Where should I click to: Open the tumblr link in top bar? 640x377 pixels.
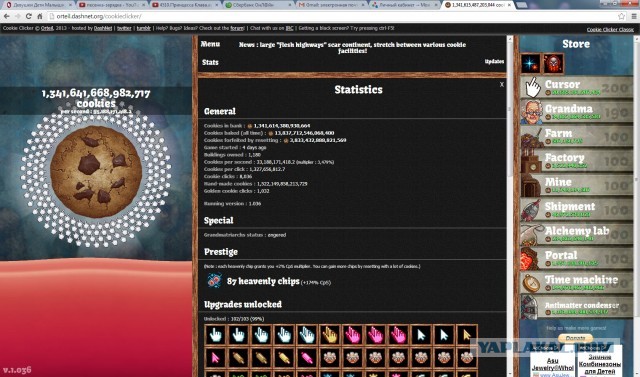pos(144,29)
